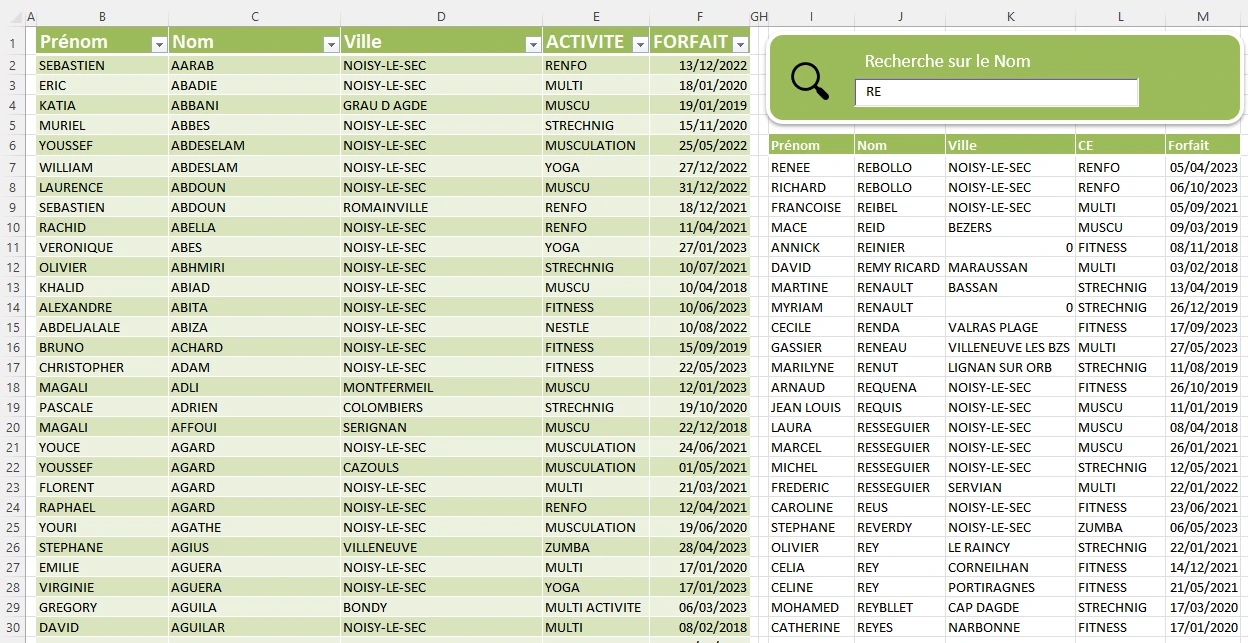The height and width of the screenshot is (643, 1248).
Task: Select the VILLENEUVE LES BZS cell
Action: [1008, 347]
